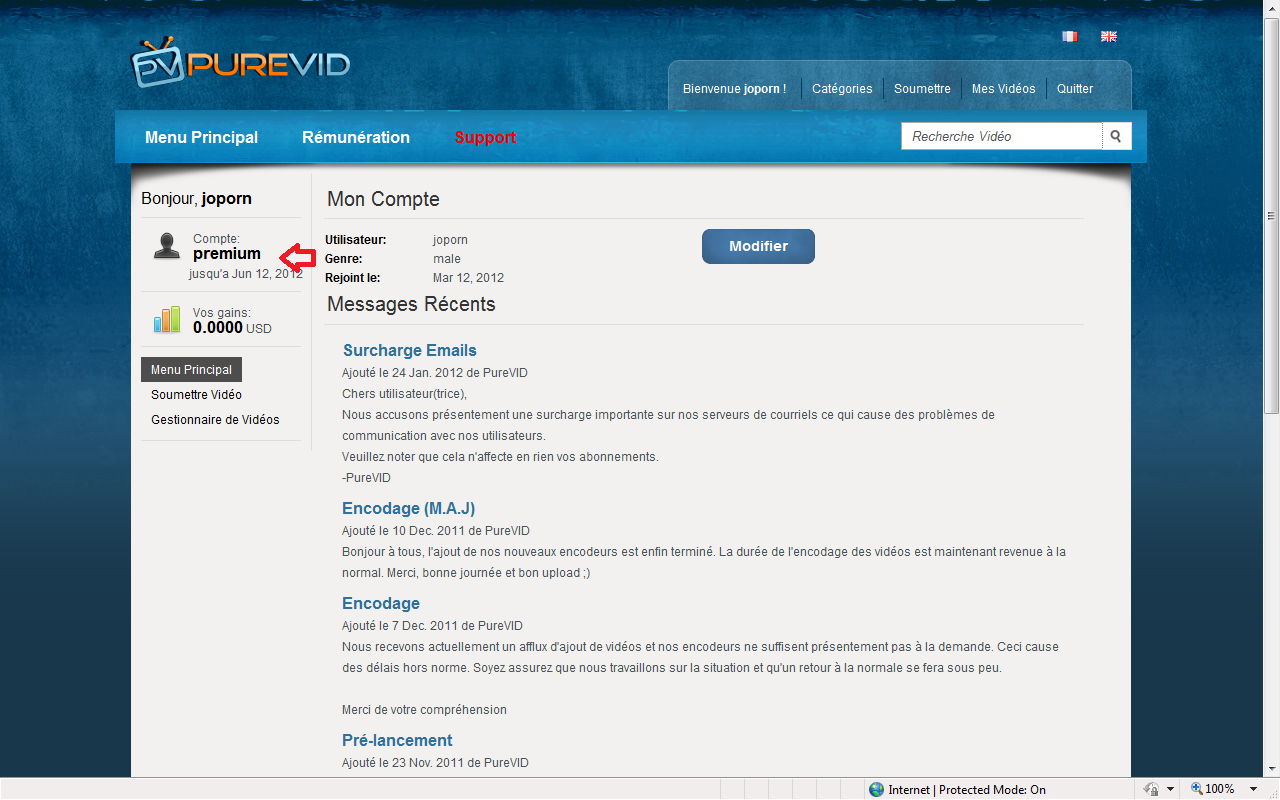Image resolution: width=1280 pixels, height=800 pixels.
Task: Switch language with the UK flag
Action: 1109,36
